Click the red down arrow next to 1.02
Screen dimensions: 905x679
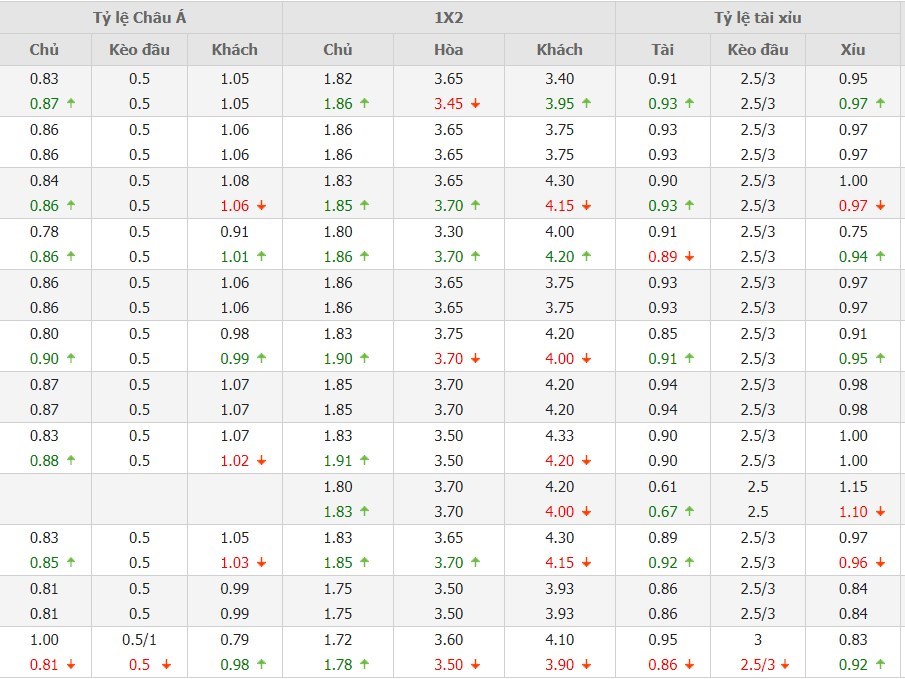pyautogui.click(x=261, y=460)
